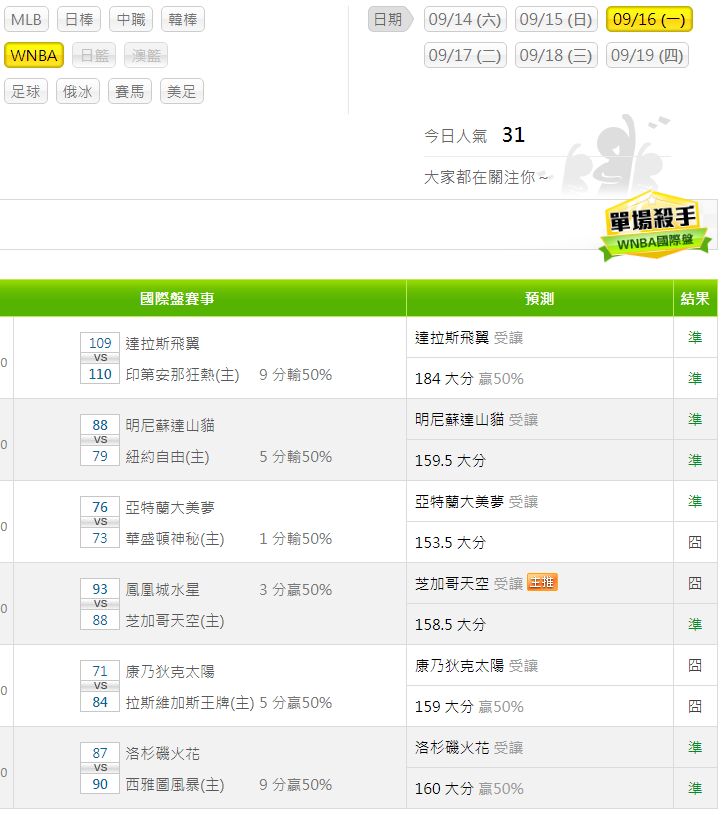Click the orange 主推 badge
Screen dimensions: 725x815
click(x=542, y=582)
